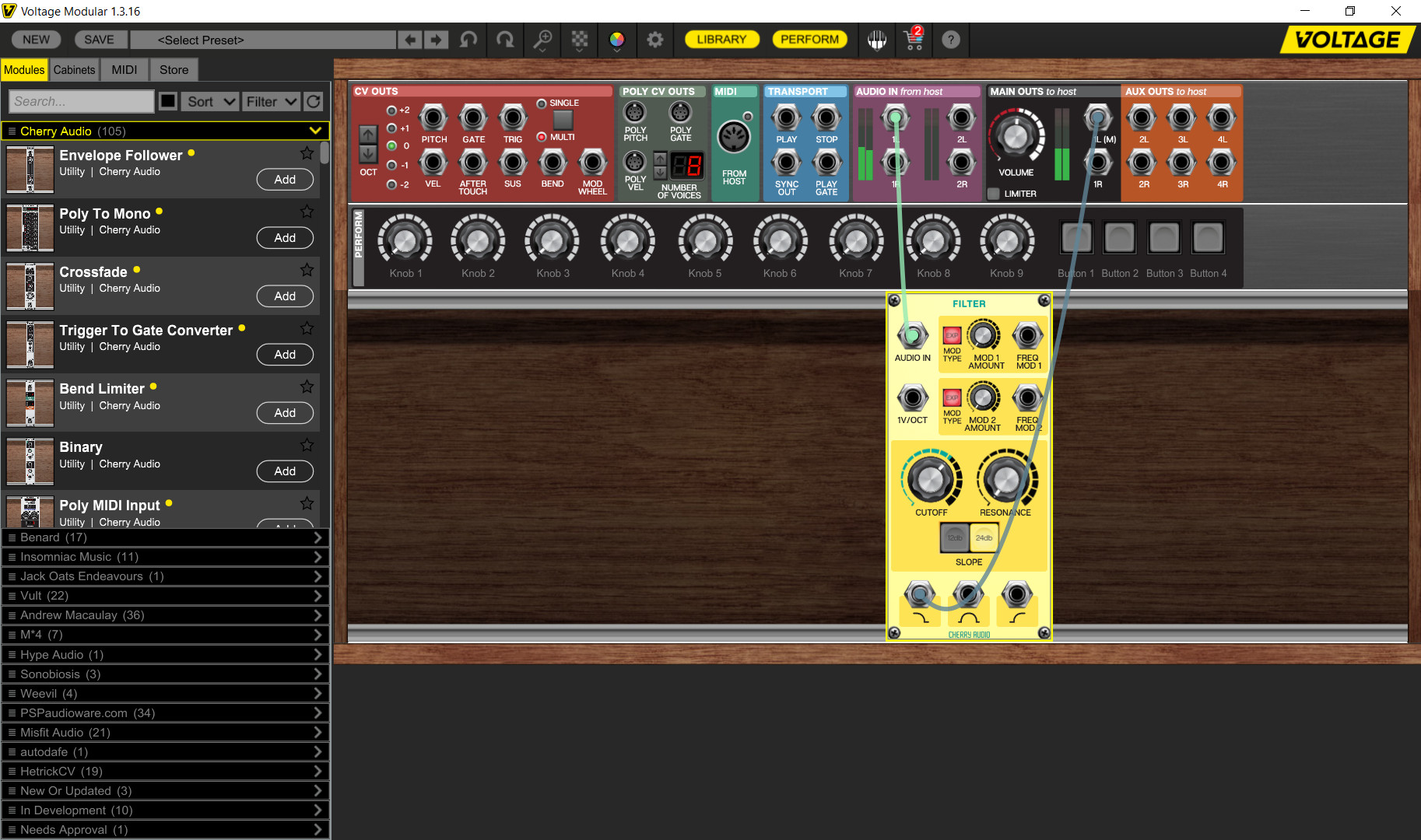Expand the Benard (17) category

coord(165,537)
